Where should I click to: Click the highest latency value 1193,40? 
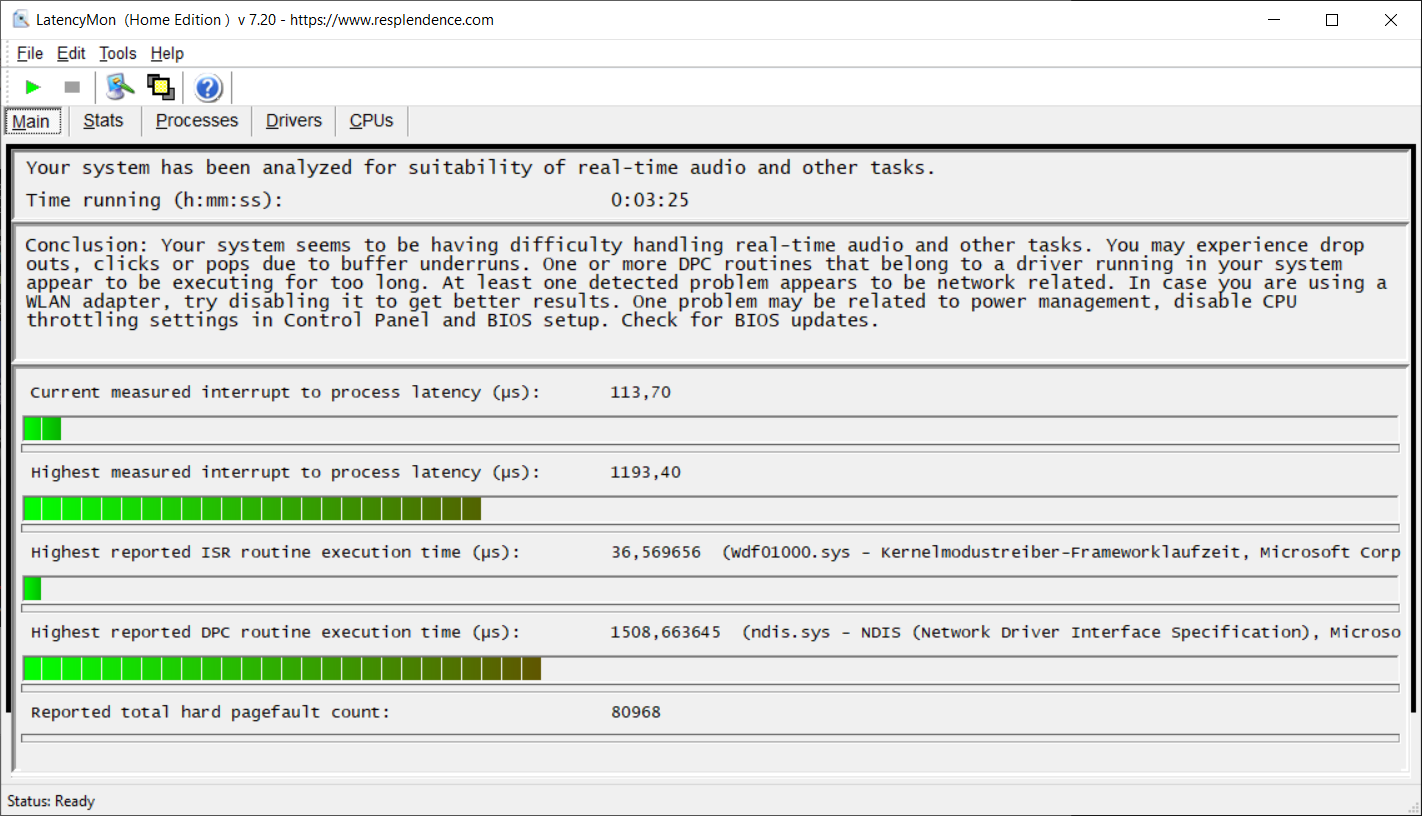pos(646,472)
